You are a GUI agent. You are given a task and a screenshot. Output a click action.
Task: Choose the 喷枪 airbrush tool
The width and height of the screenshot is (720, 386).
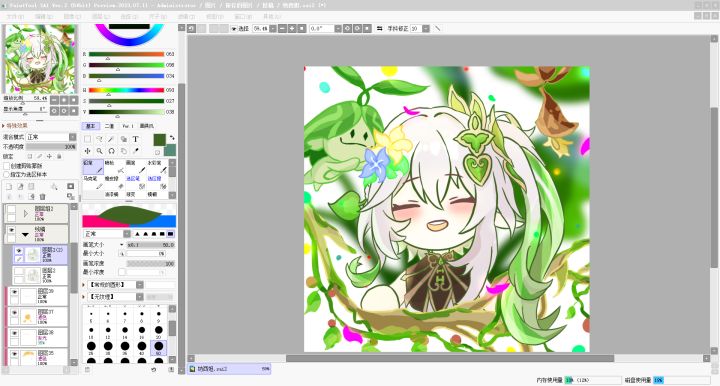[114, 167]
